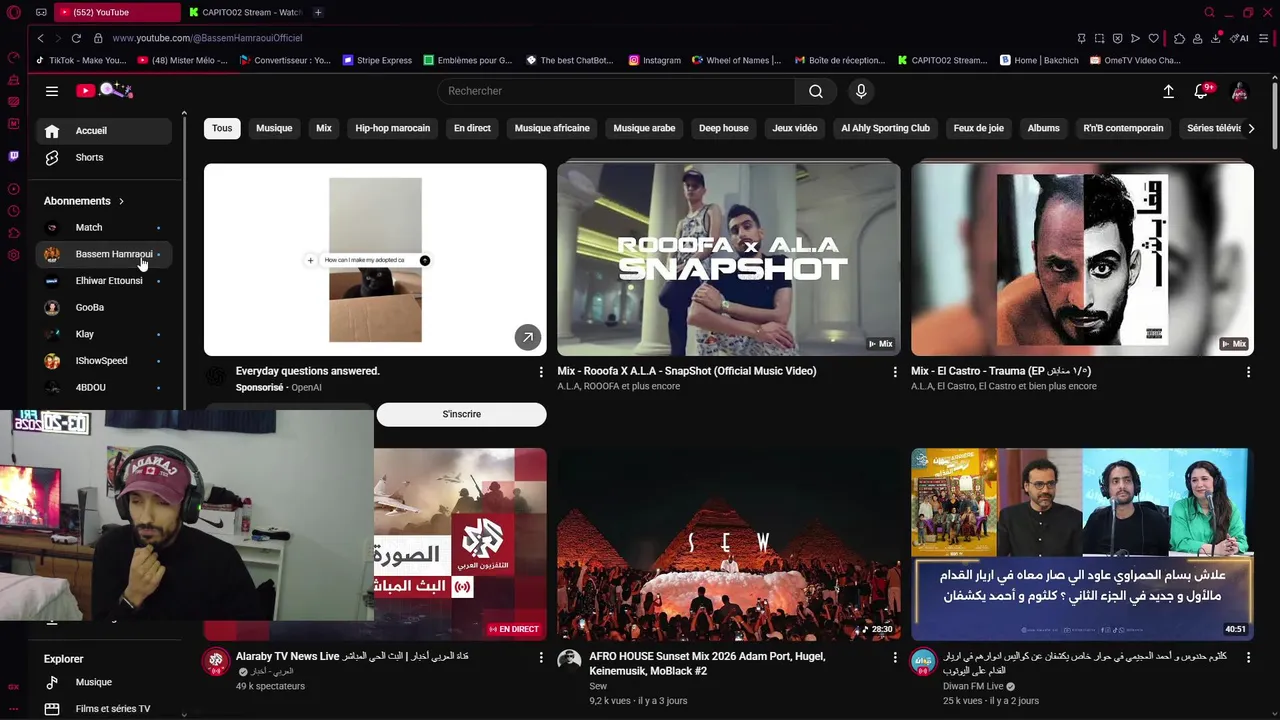The width and height of the screenshot is (1280, 720).
Task: Expand the Abonnements section chevron
Action: 121,201
